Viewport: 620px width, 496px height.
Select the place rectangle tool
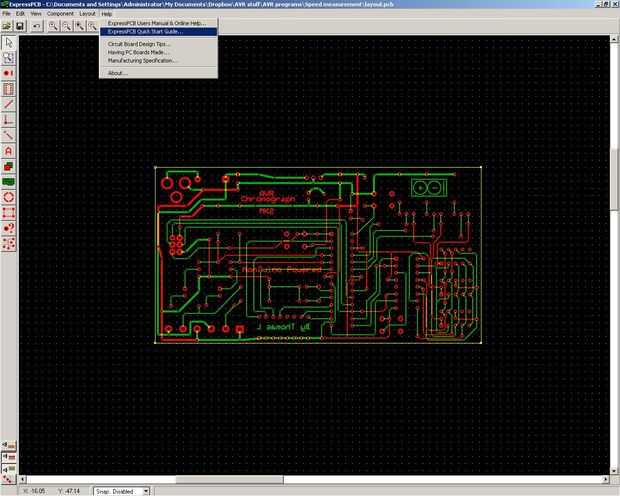click(x=9, y=166)
